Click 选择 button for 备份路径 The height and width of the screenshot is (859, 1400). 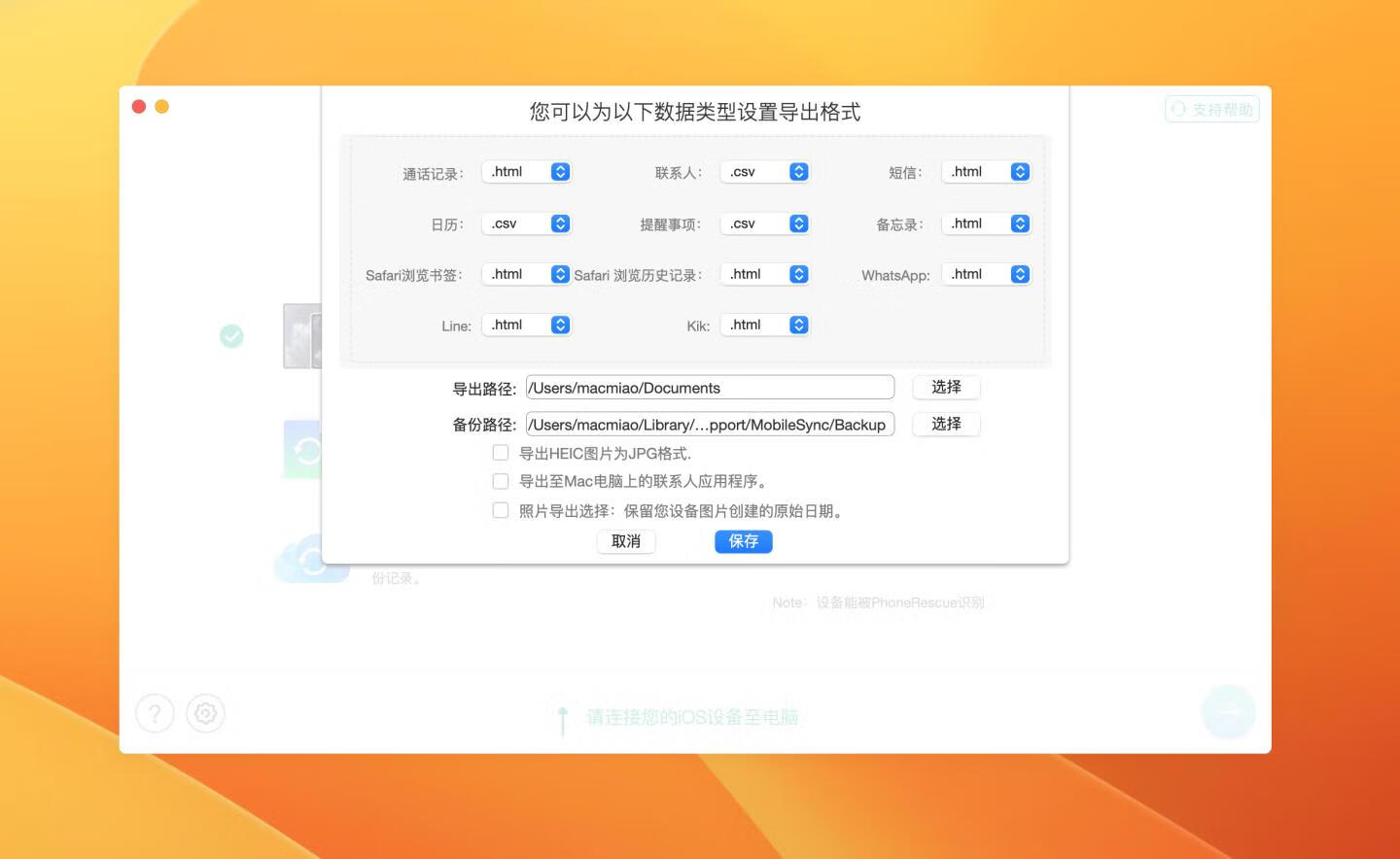click(x=946, y=424)
